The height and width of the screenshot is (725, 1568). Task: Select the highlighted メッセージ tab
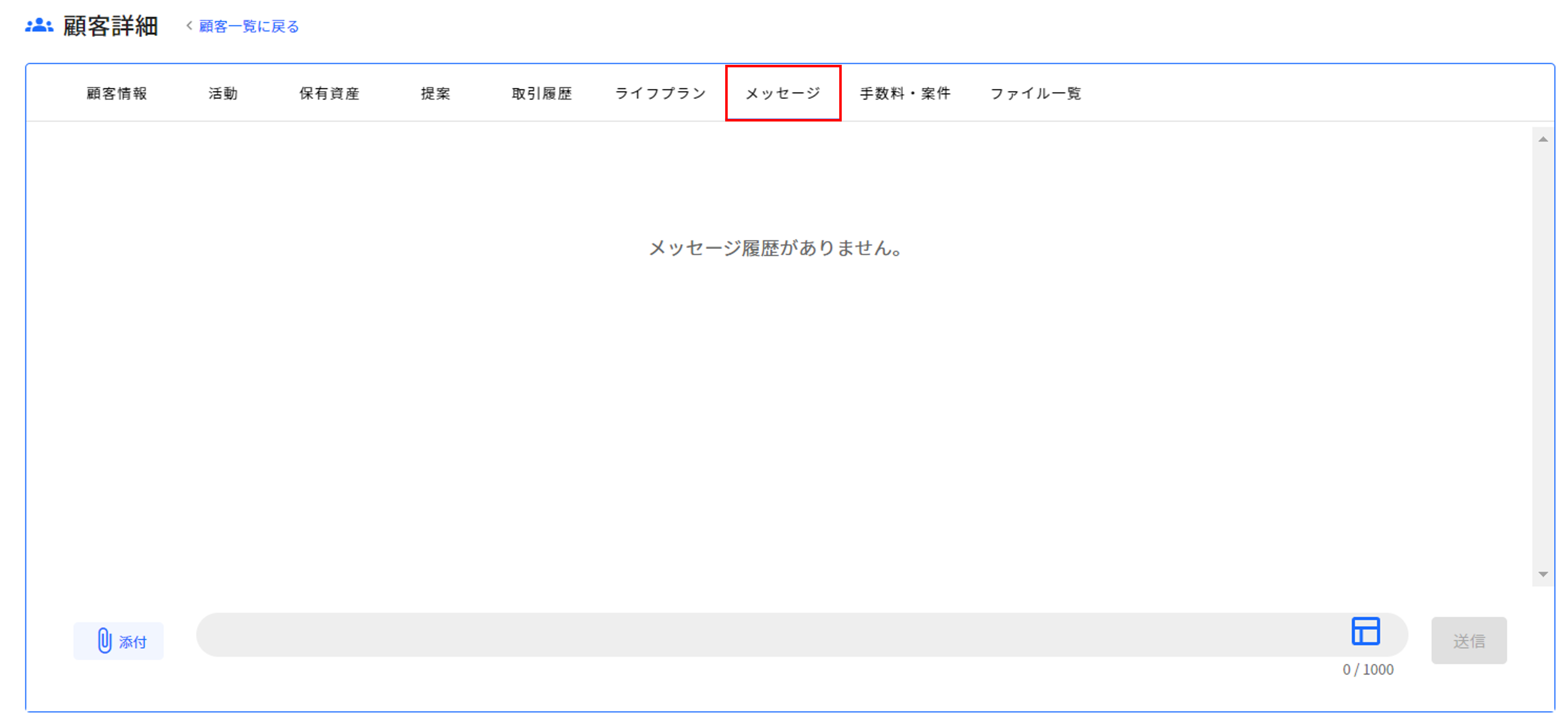click(x=783, y=93)
